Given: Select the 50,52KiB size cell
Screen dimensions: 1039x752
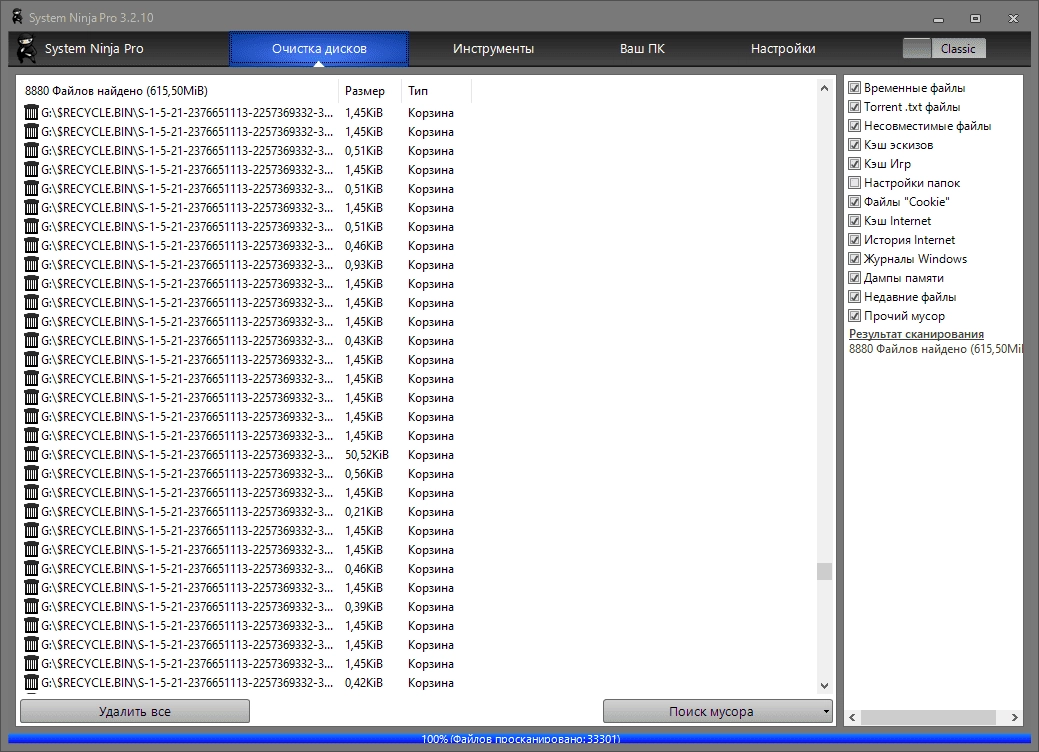Looking at the screenshot, I should 366,455.
